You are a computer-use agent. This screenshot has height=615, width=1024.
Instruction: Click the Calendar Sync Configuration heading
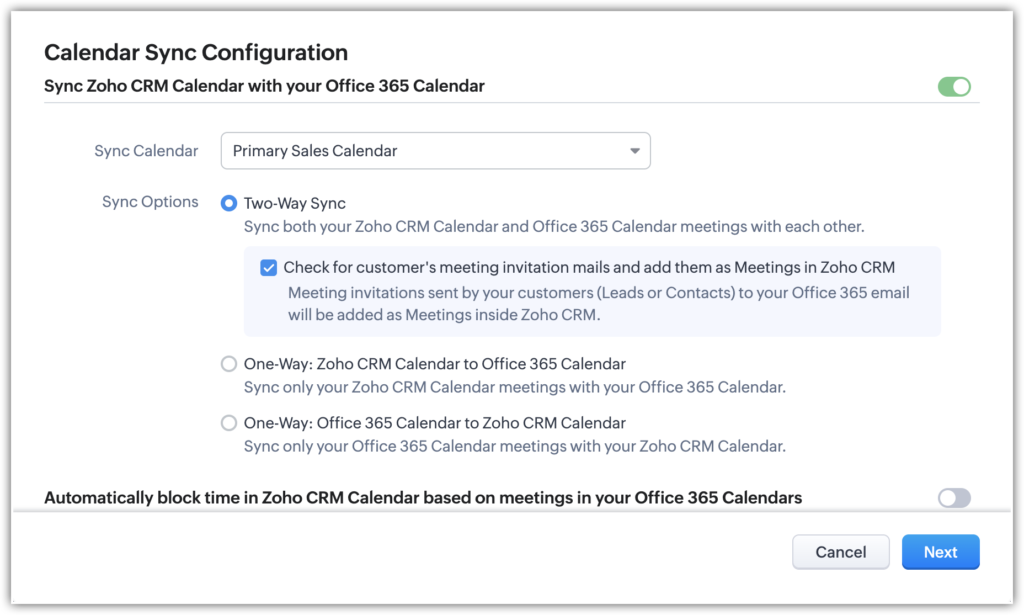(x=194, y=52)
